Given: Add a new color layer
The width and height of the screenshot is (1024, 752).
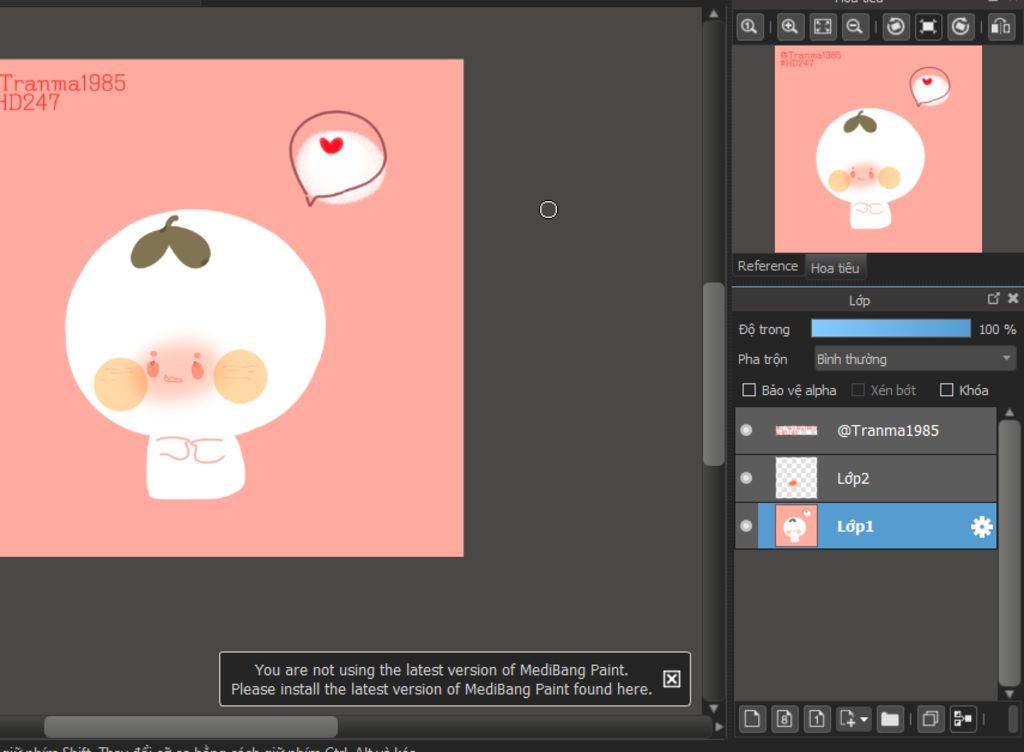Looking at the screenshot, I should 752,719.
